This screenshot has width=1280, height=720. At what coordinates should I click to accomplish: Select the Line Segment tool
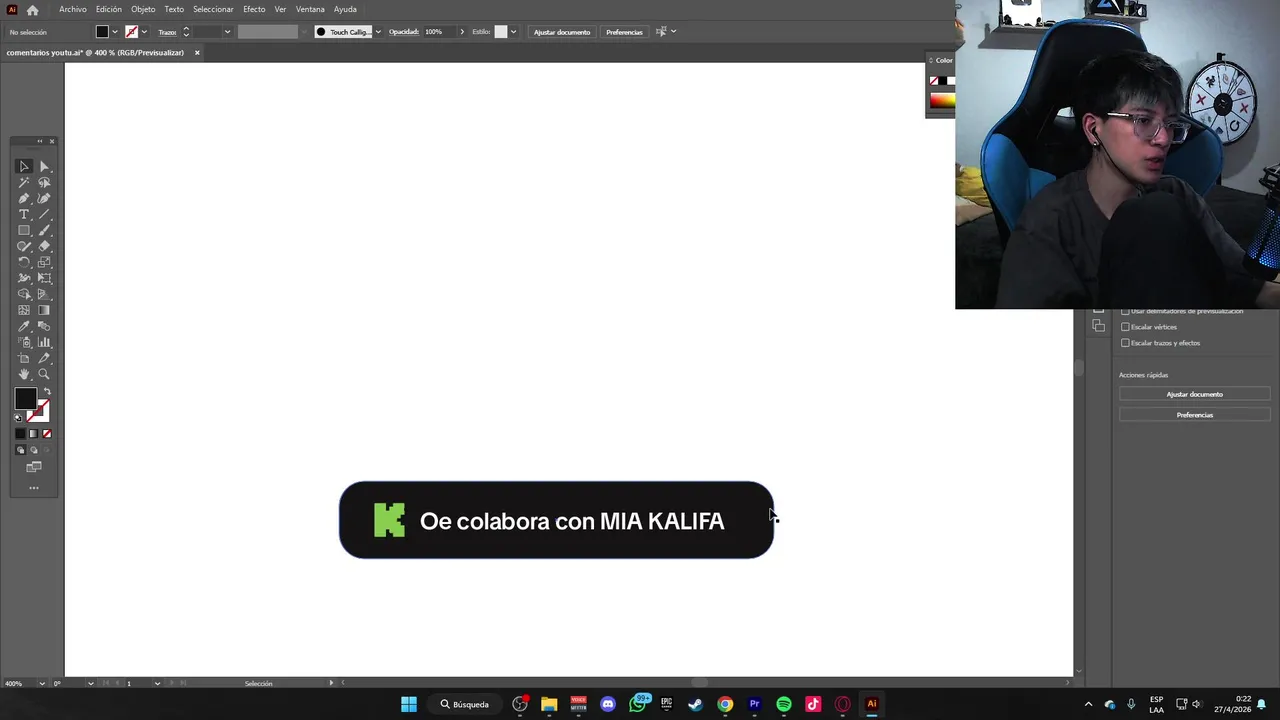44,214
